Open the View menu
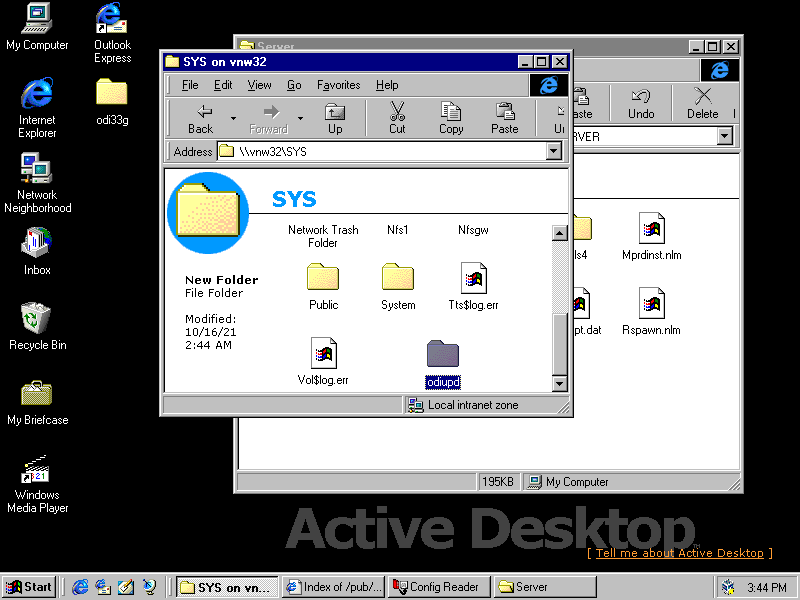 [259, 85]
